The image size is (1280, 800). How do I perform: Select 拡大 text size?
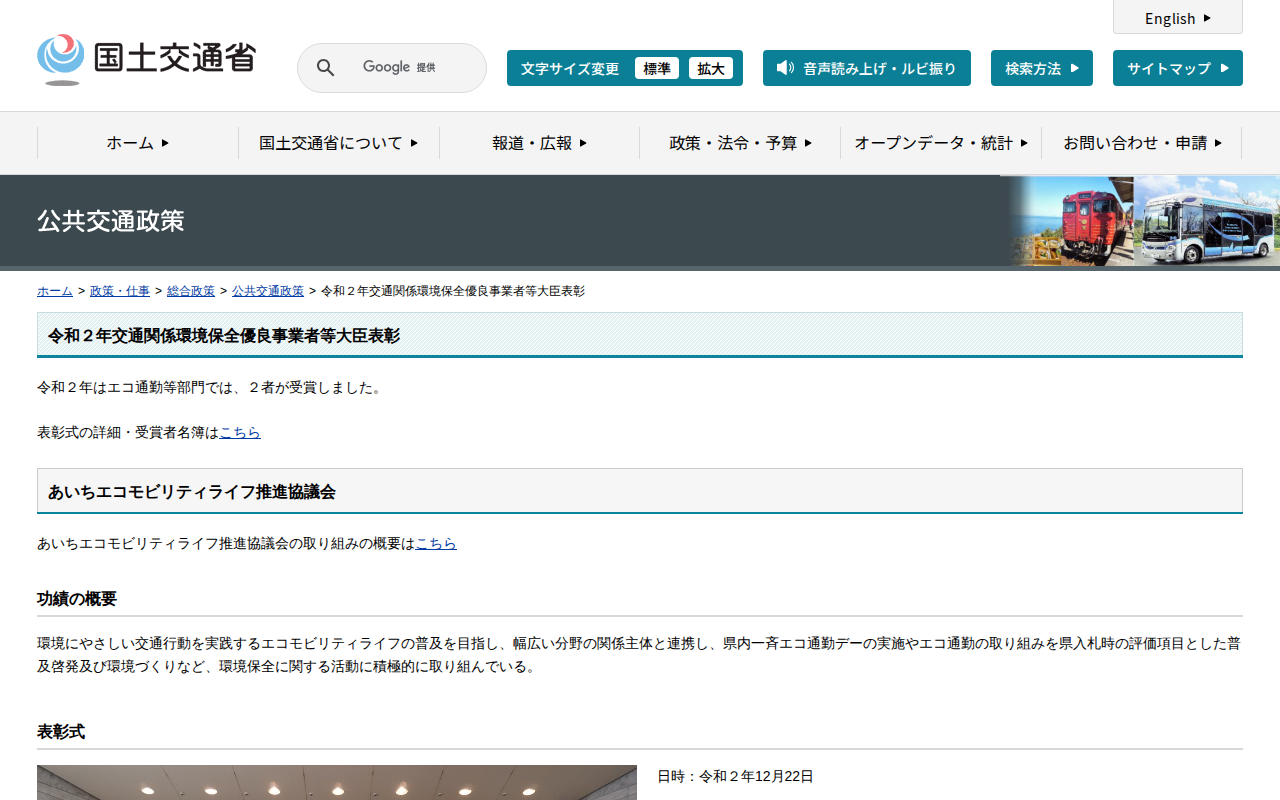coord(711,68)
